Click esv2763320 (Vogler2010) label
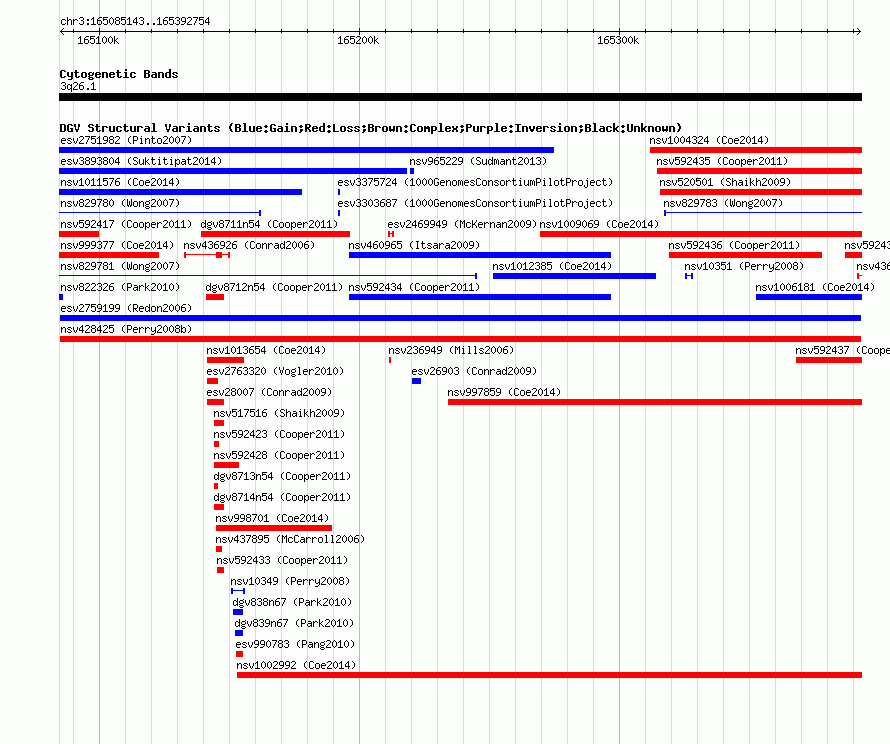Image resolution: width=890 pixels, height=744 pixels. click(275, 371)
